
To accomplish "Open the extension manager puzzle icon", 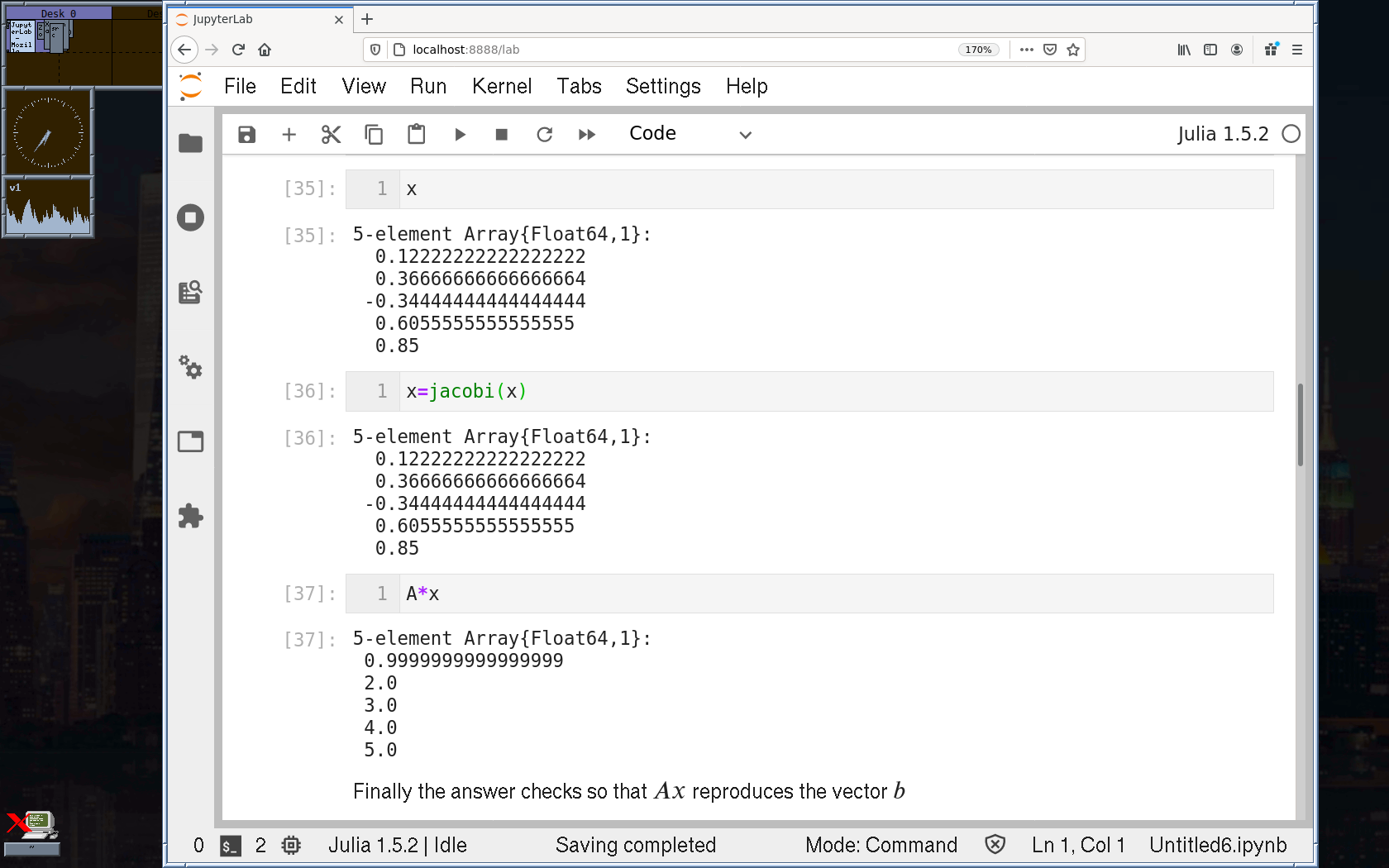I will click(190, 517).
